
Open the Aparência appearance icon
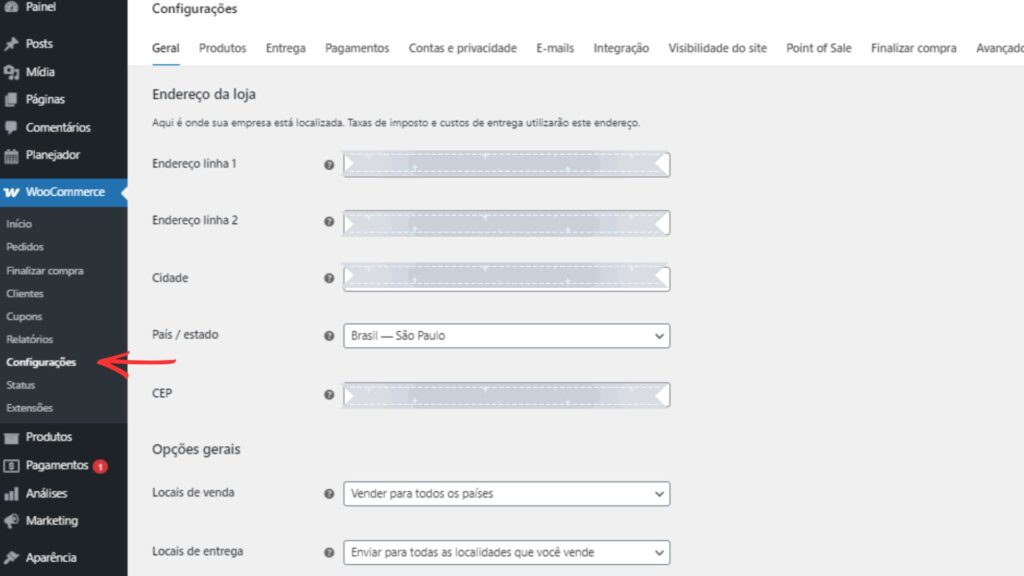pos(14,557)
